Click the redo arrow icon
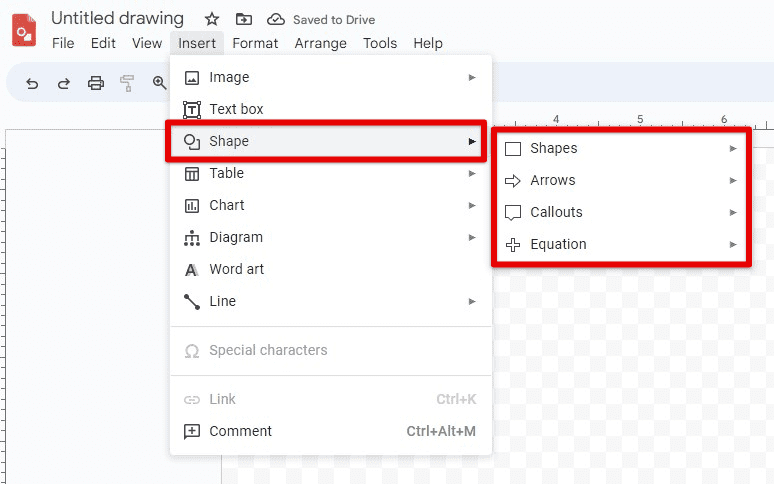The width and height of the screenshot is (774, 484). point(64,83)
